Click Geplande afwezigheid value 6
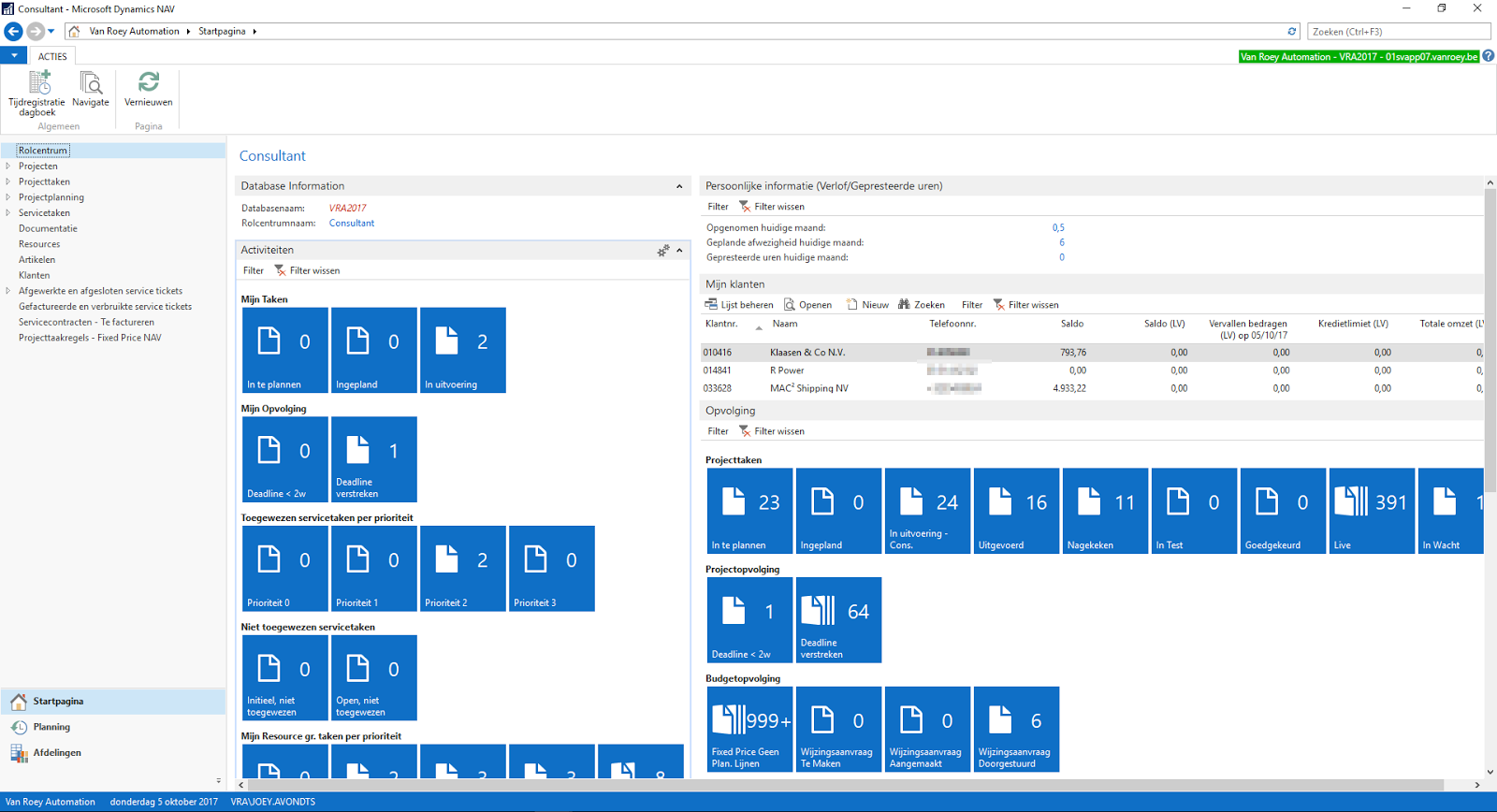The height and width of the screenshot is (812, 1497). click(x=1062, y=242)
